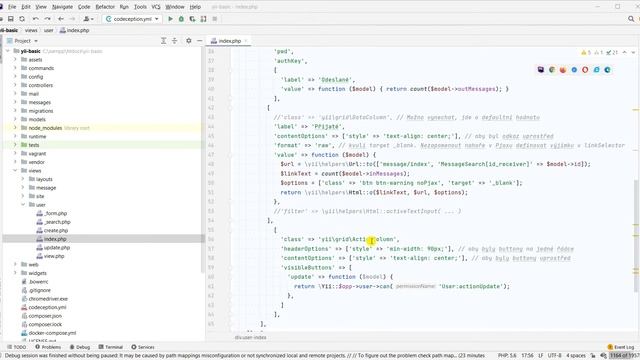Open the Refactor menu
The height and width of the screenshot is (360, 640).
(x=105, y=7)
